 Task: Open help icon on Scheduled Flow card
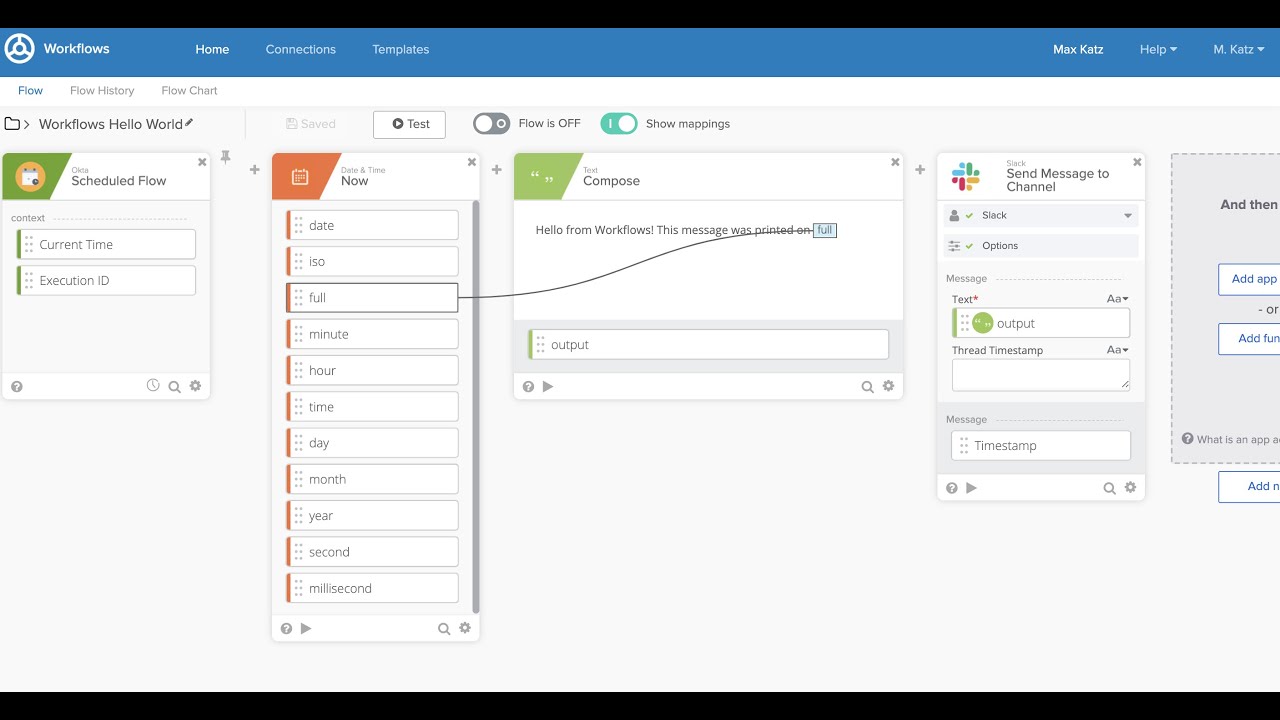(x=17, y=386)
